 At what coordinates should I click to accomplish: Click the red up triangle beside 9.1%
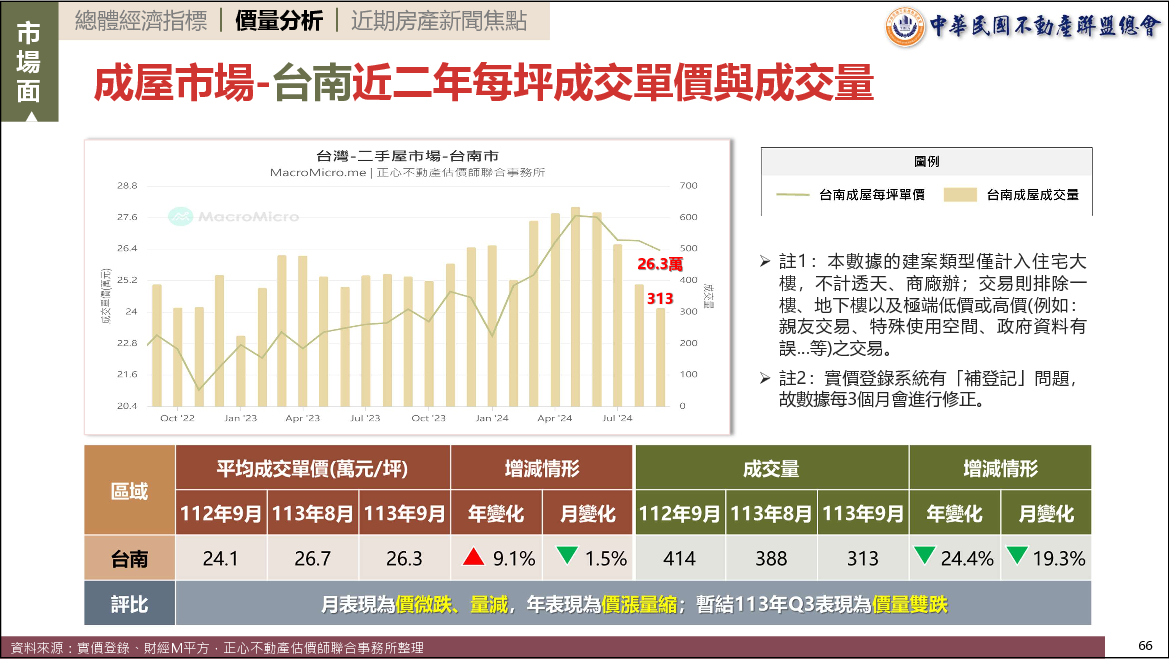tap(474, 557)
